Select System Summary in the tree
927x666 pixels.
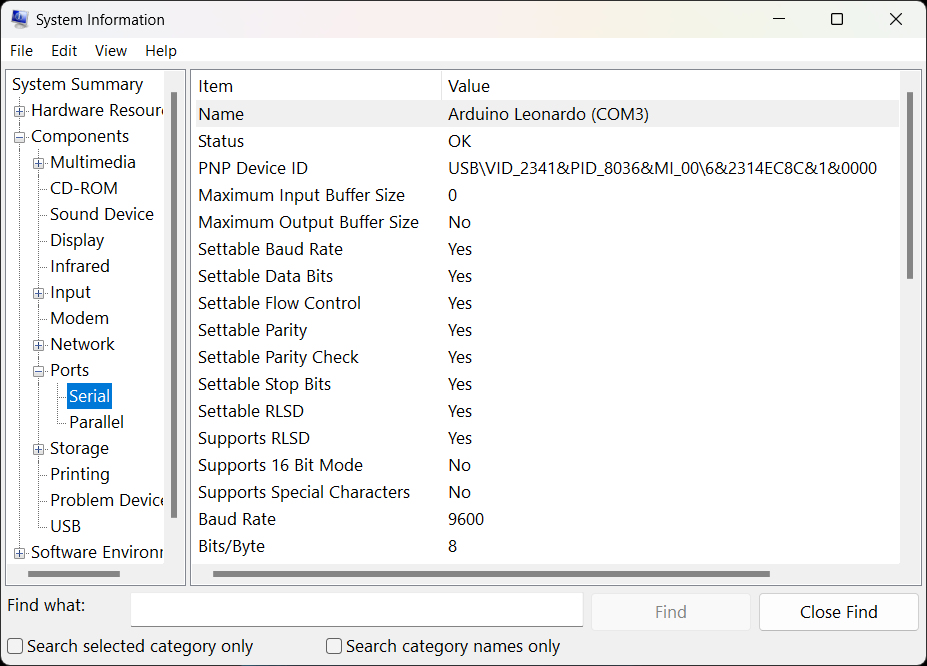[77, 85]
